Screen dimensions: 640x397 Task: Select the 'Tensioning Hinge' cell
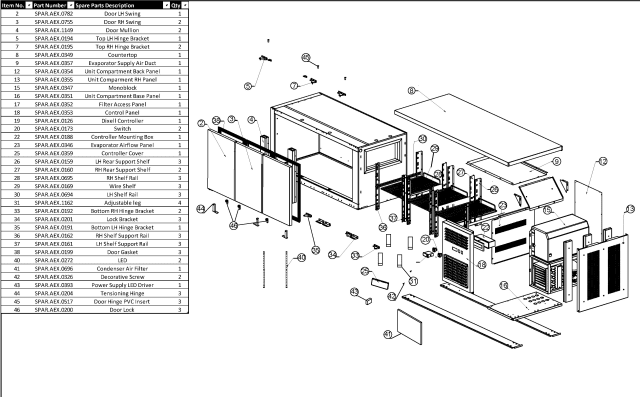coord(122,293)
